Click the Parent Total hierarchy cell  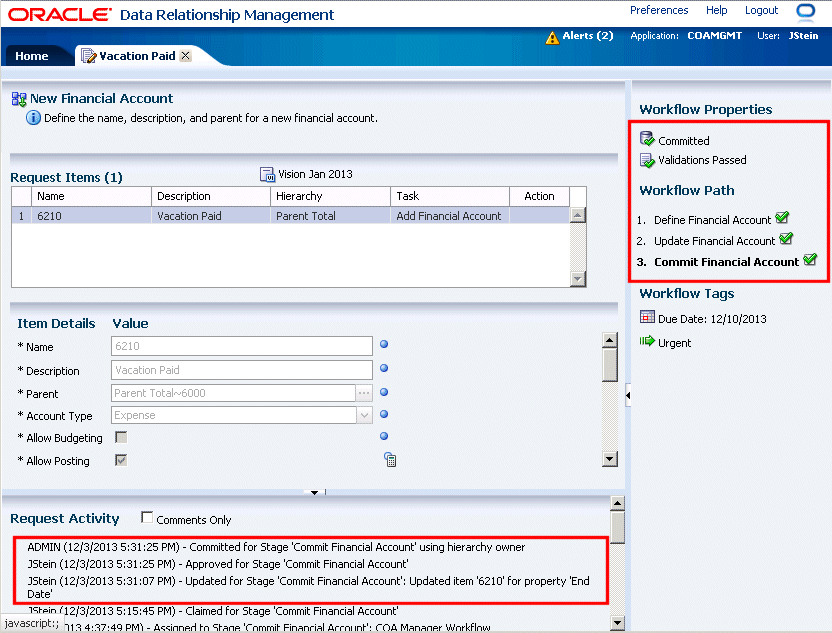pos(330,216)
